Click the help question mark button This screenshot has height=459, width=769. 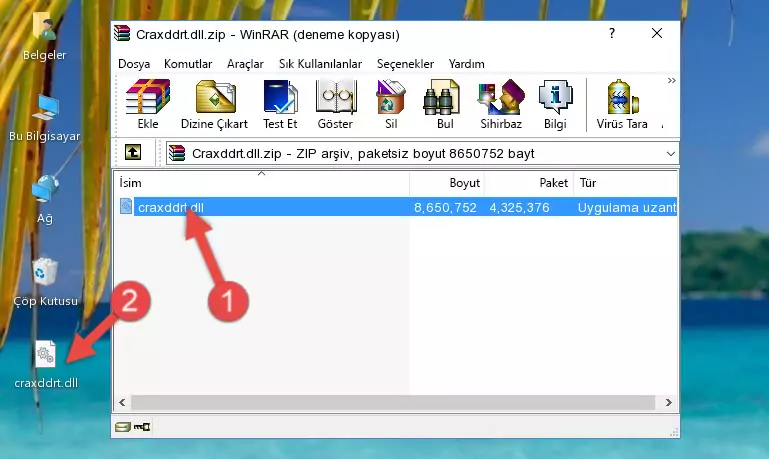click(x=612, y=33)
